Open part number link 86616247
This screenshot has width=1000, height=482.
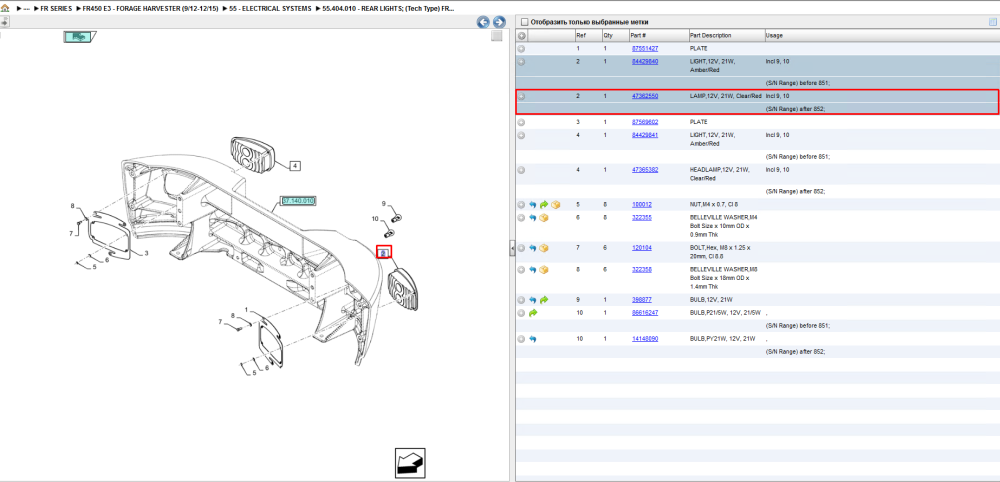[x=645, y=313]
